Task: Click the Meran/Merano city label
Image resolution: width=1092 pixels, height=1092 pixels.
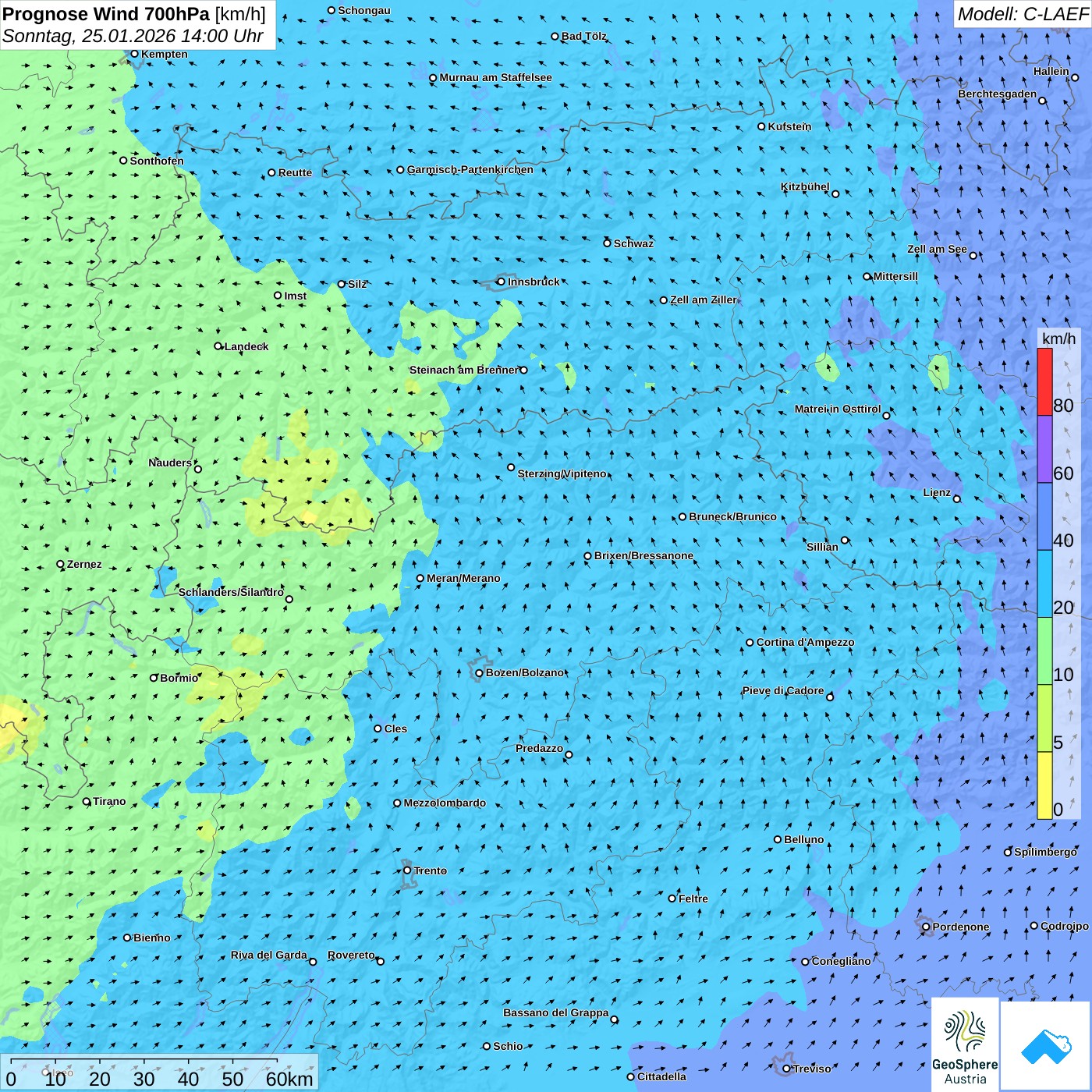Action: pos(463,578)
